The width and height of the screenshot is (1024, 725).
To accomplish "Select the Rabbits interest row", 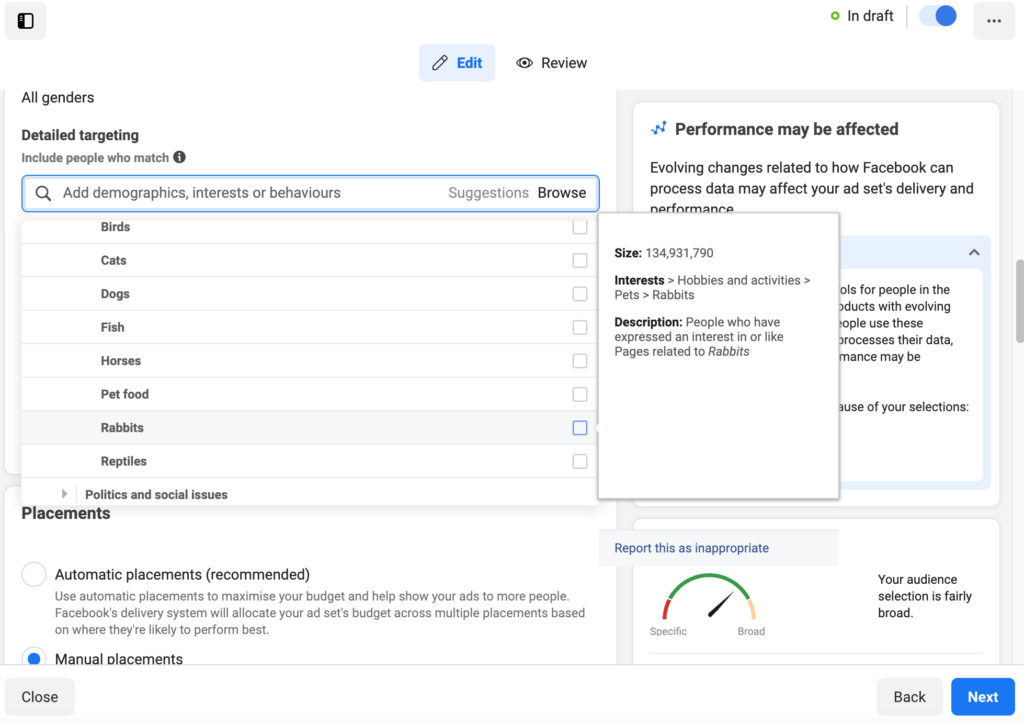I will [310, 428].
